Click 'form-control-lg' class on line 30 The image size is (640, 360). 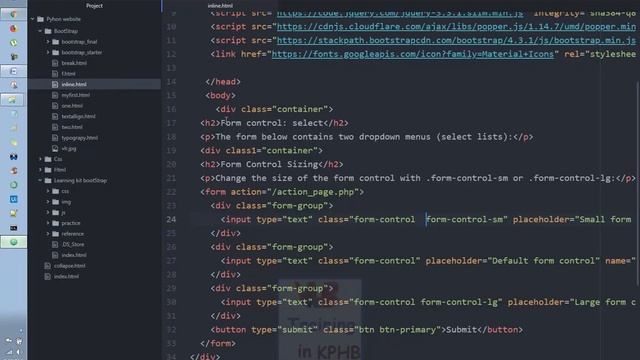pyautogui.click(x=459, y=302)
